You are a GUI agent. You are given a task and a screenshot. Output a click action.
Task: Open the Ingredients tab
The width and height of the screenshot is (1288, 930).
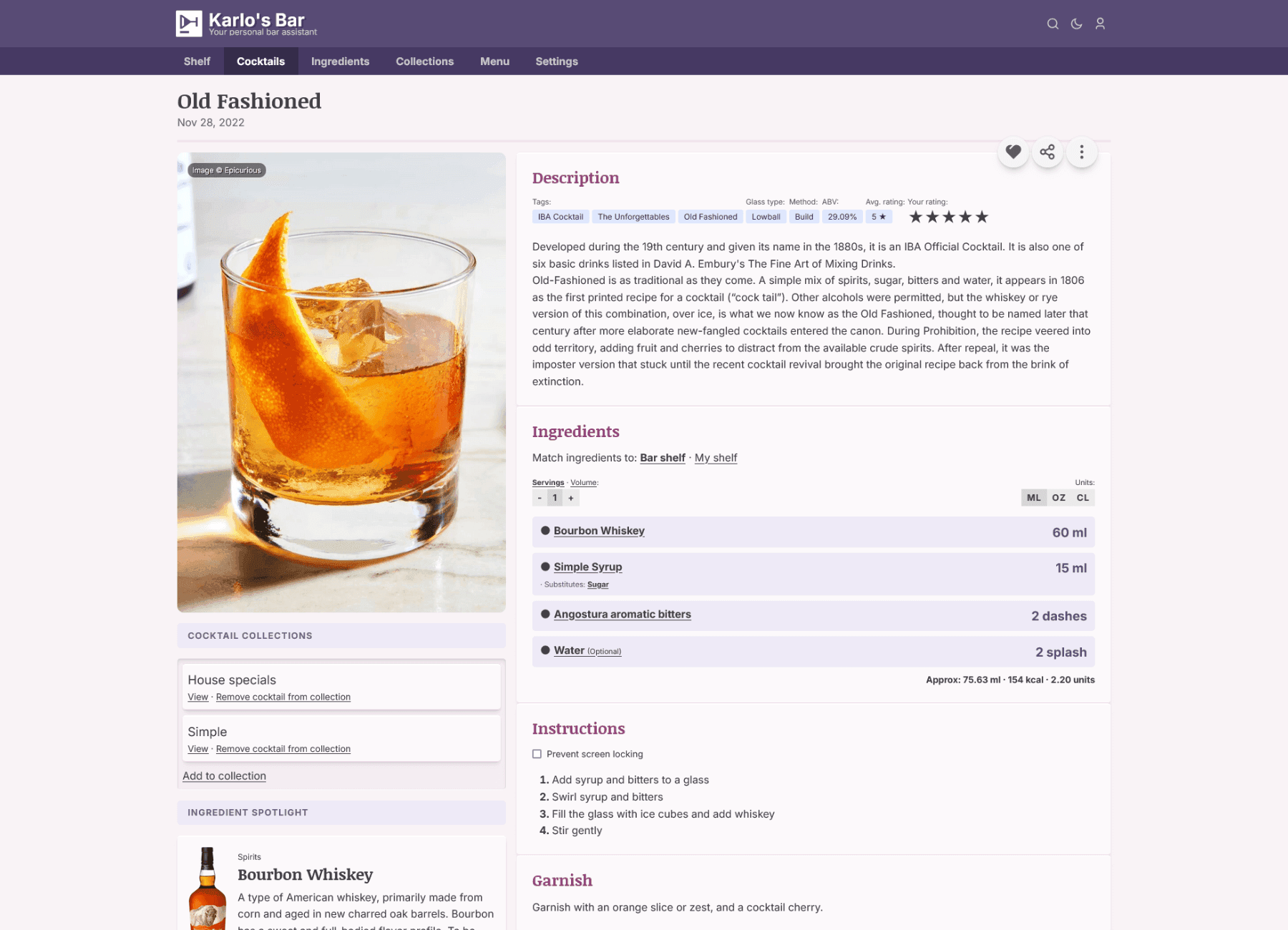pyautogui.click(x=340, y=62)
